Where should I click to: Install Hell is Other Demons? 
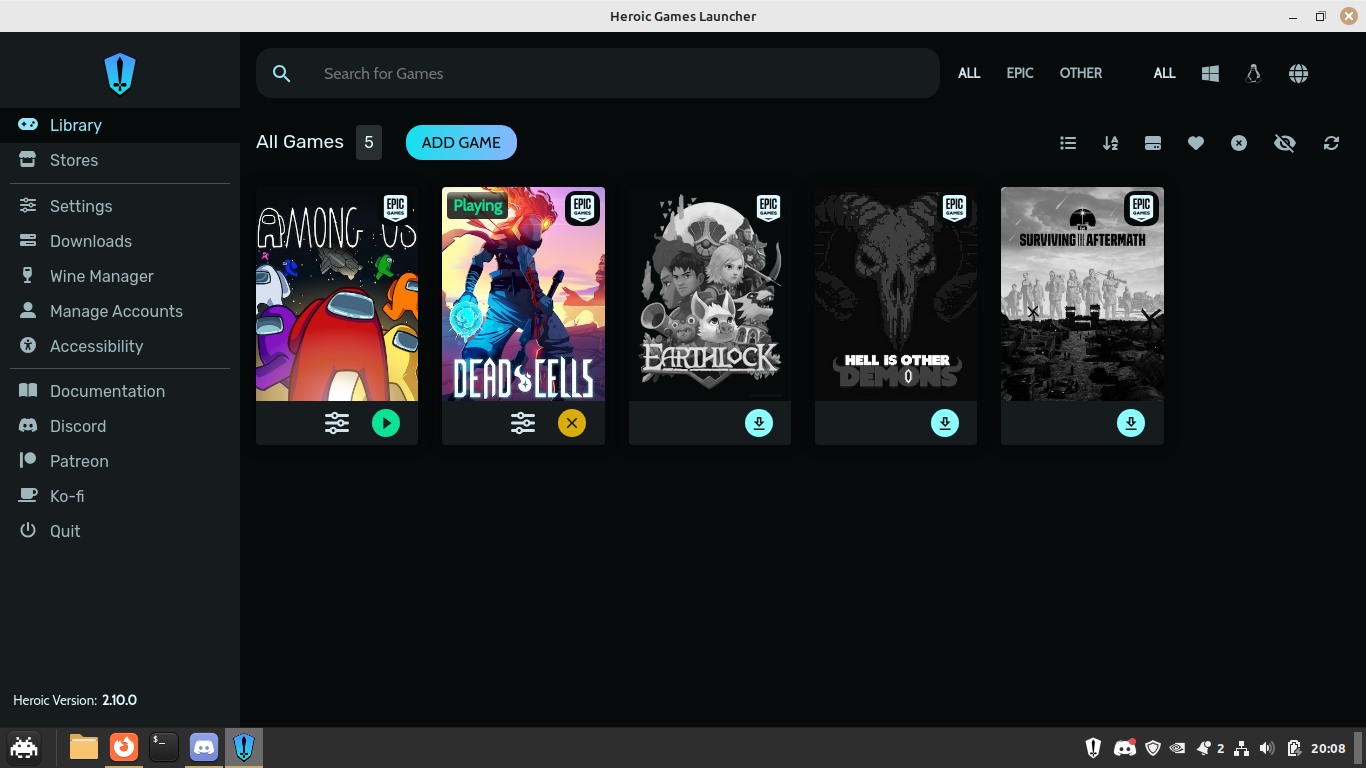click(945, 423)
